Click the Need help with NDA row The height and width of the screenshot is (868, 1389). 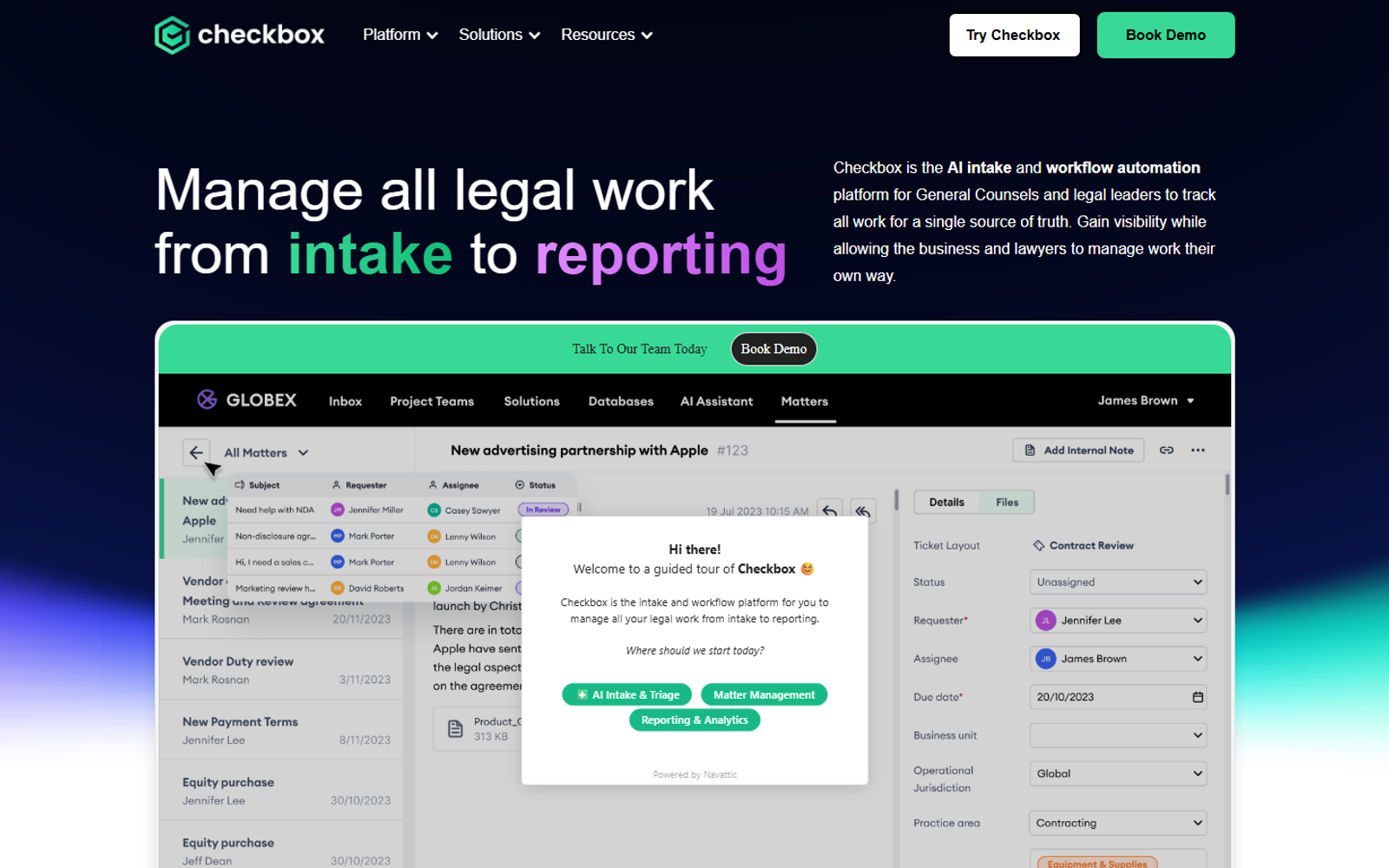(402, 510)
